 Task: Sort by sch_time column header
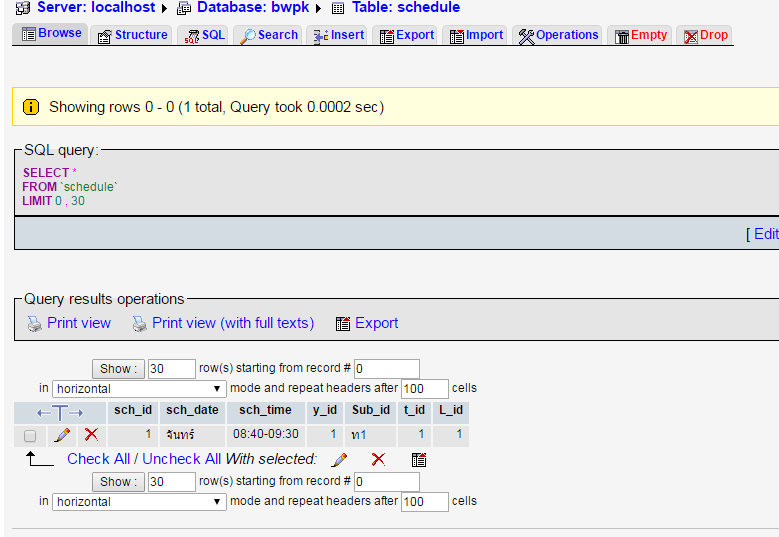coord(265,410)
